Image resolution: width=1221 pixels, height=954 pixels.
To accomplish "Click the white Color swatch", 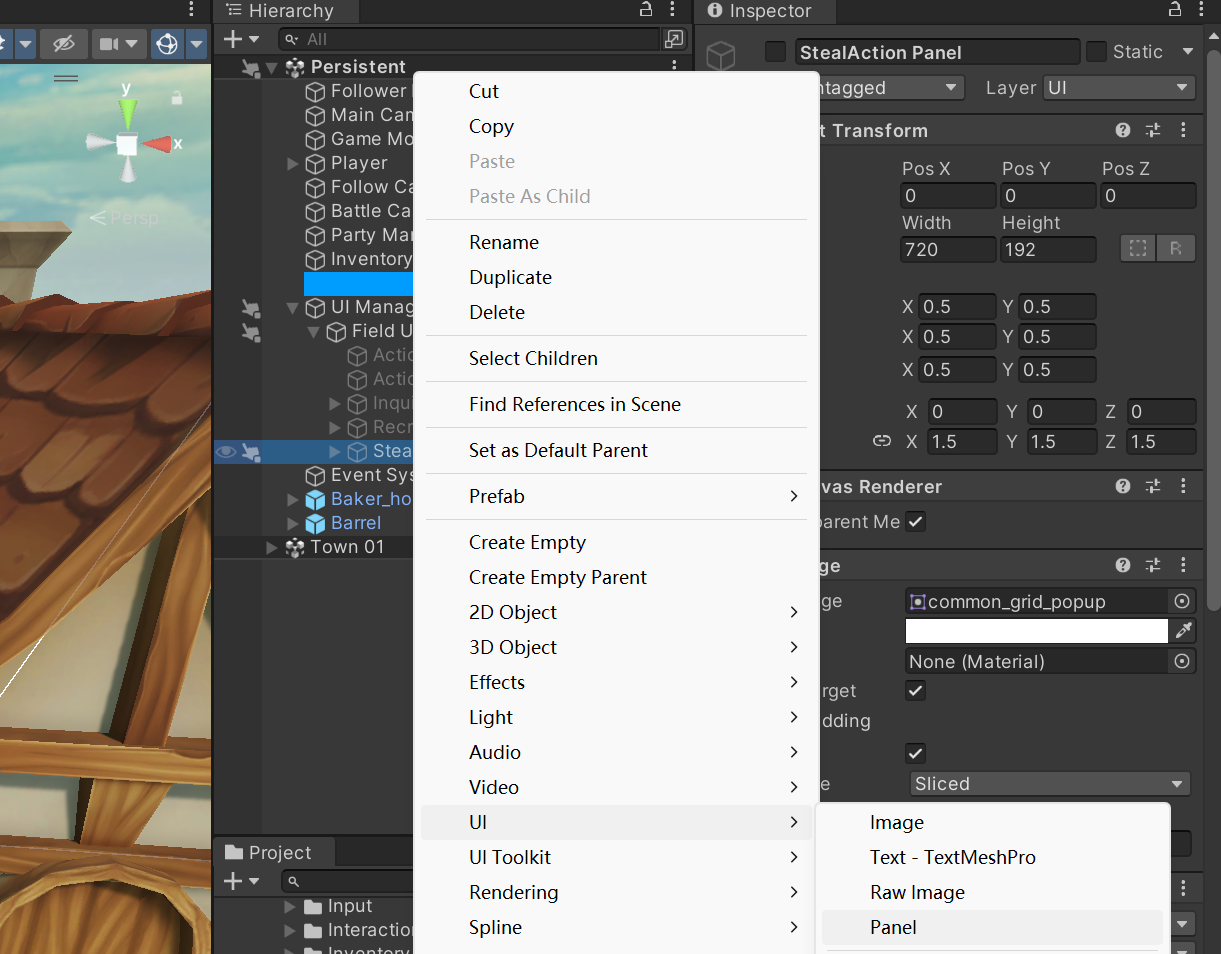I will click(1036, 631).
